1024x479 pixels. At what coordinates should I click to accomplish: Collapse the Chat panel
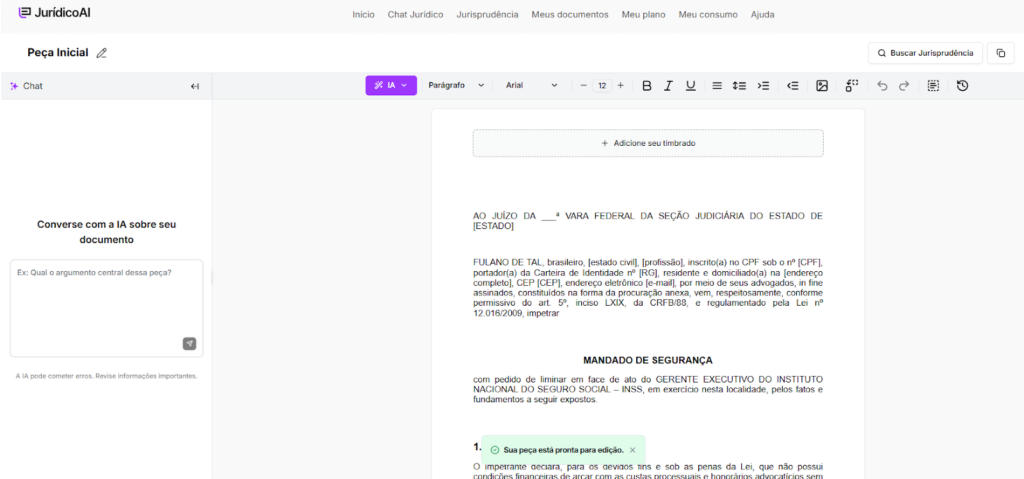pyautogui.click(x=195, y=86)
